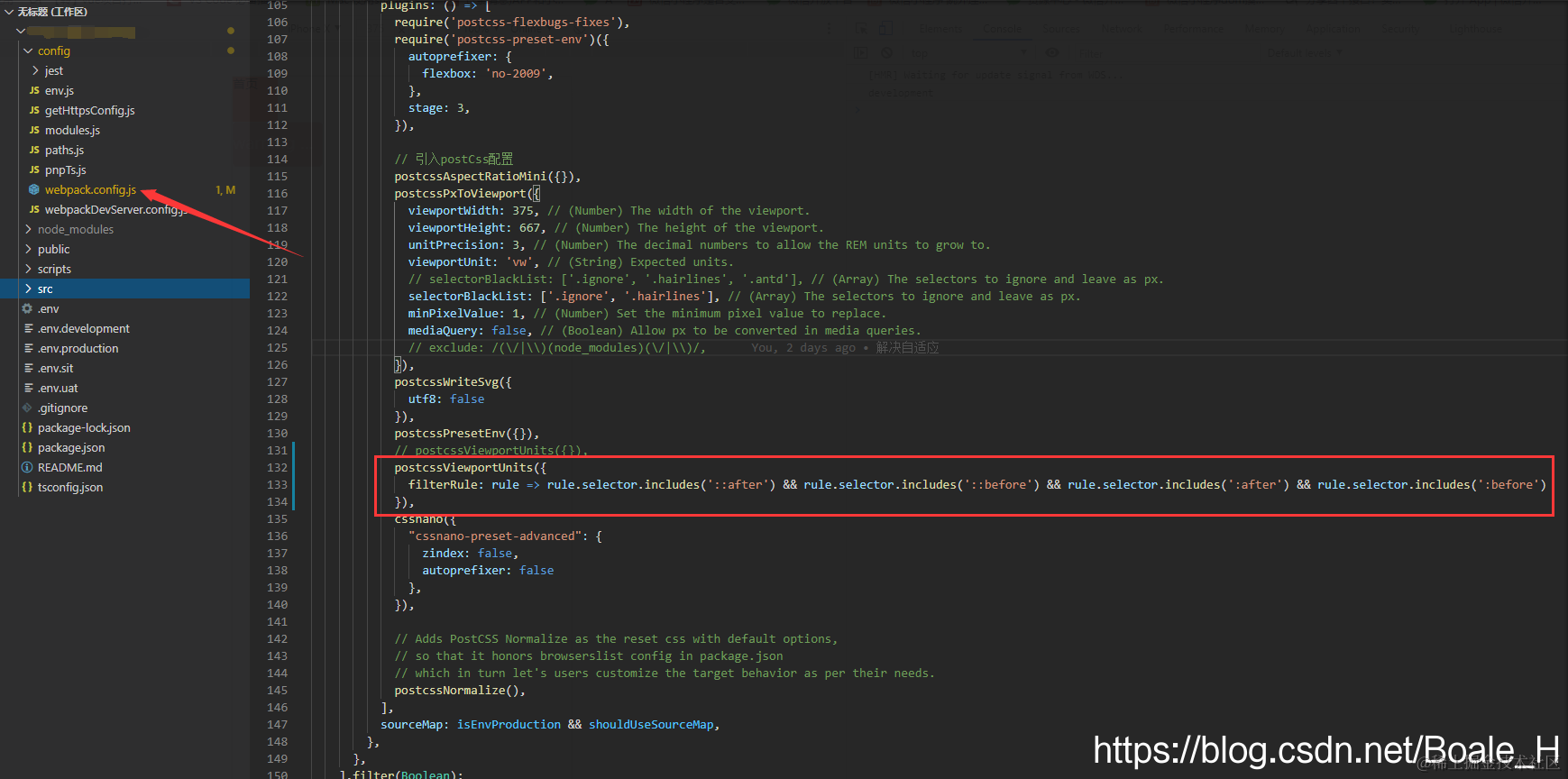The height and width of the screenshot is (779, 1568).
Task: Open .env.development file
Action: (x=84, y=328)
